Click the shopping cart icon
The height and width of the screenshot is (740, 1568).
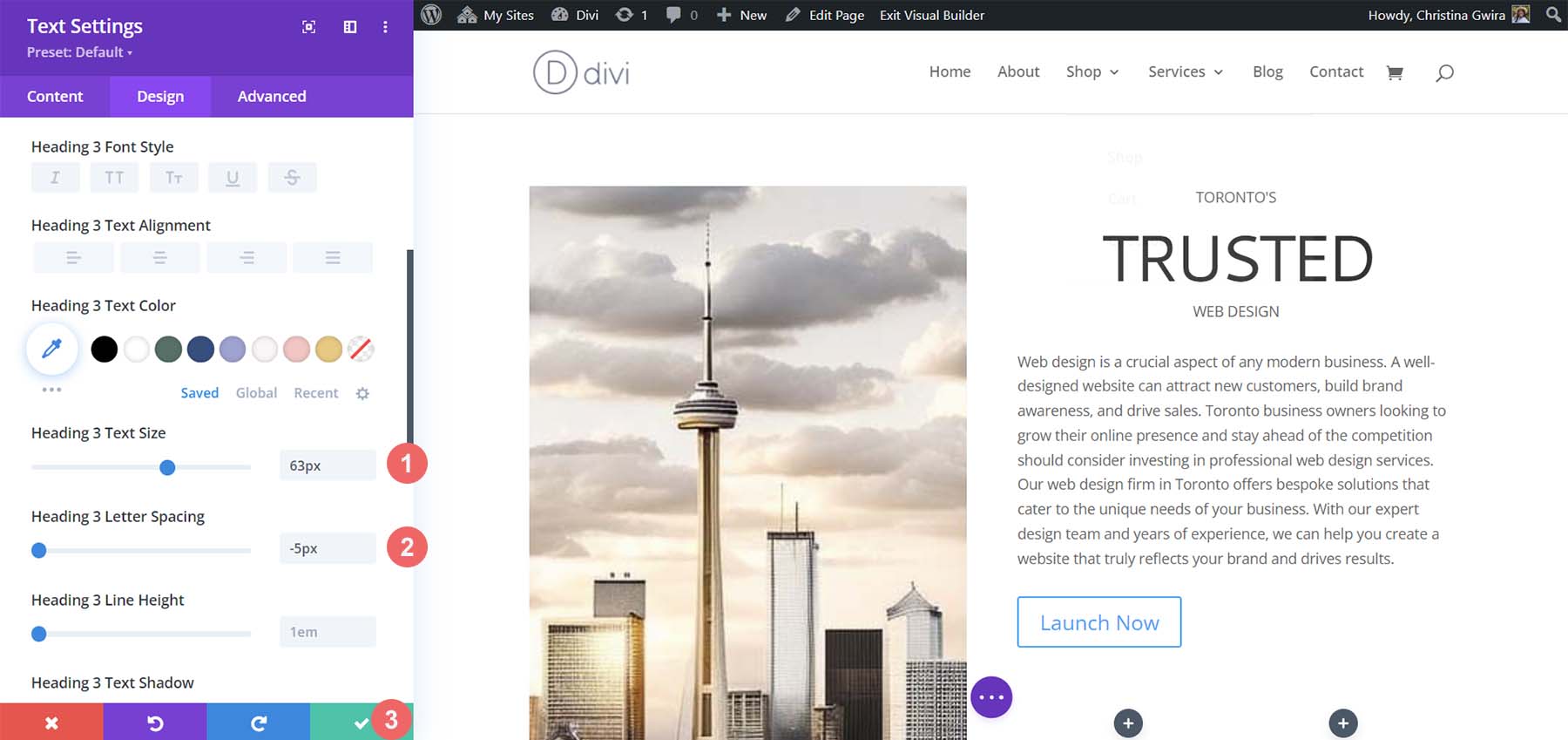(x=1395, y=72)
